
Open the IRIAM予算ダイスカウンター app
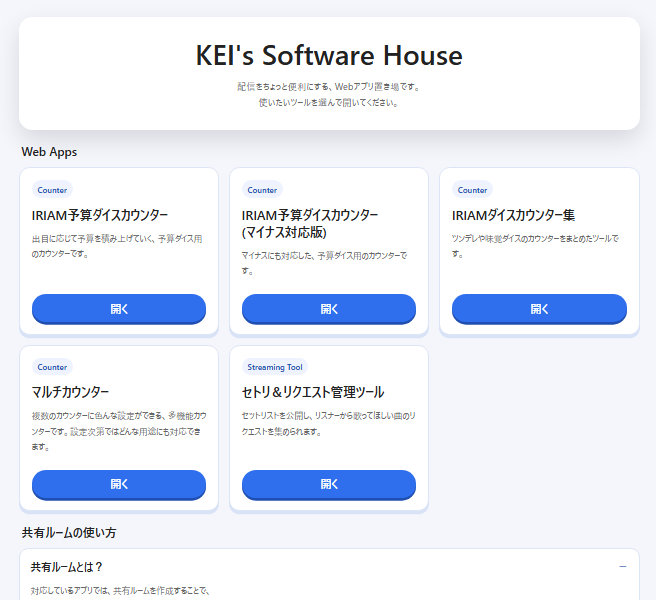119,309
